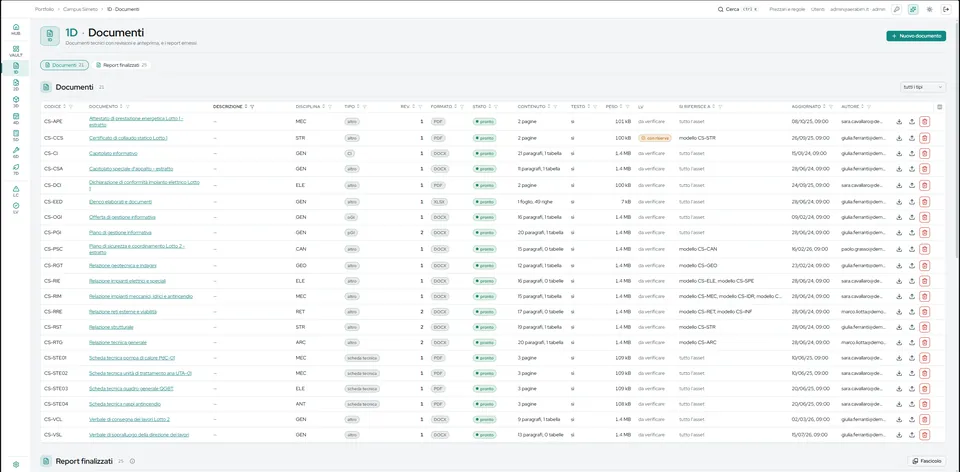This screenshot has width=960, height=472.
Task: Switch to Report finalizzati tab
Action: point(121,65)
